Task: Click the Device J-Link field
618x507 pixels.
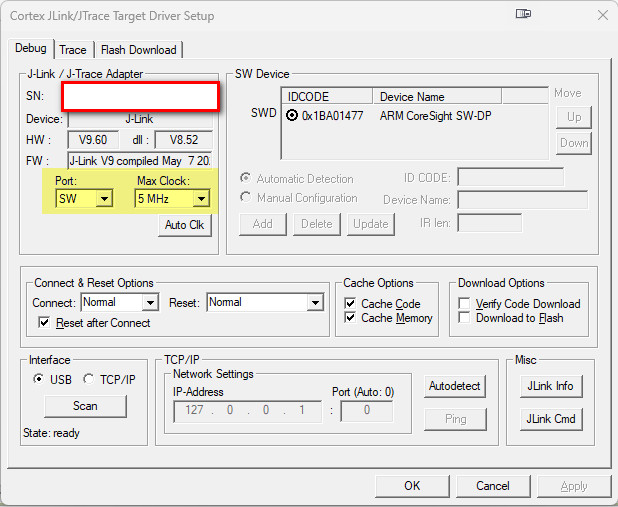Action: pyautogui.click(x=140, y=119)
